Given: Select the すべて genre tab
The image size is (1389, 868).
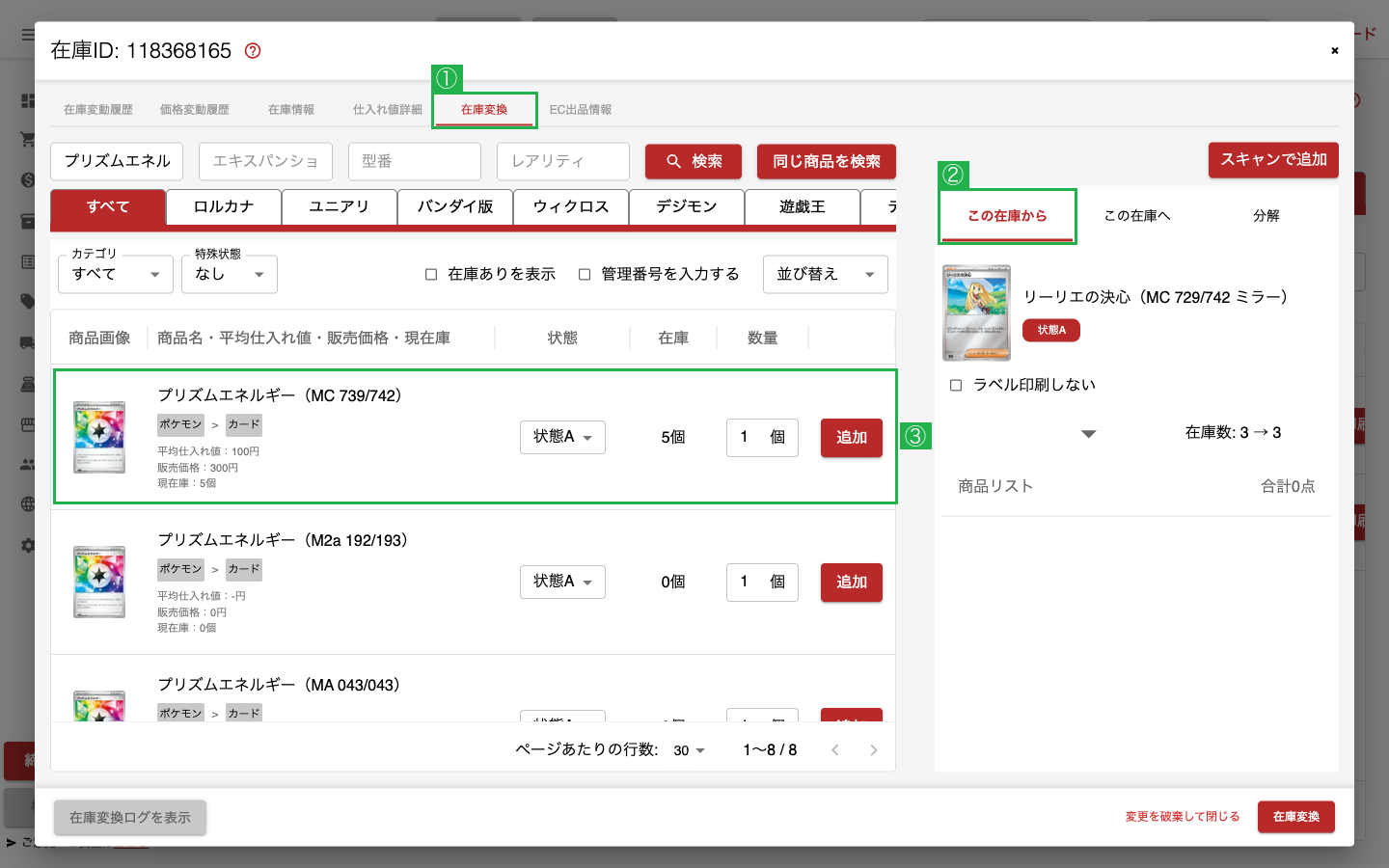Looking at the screenshot, I should tap(108, 207).
